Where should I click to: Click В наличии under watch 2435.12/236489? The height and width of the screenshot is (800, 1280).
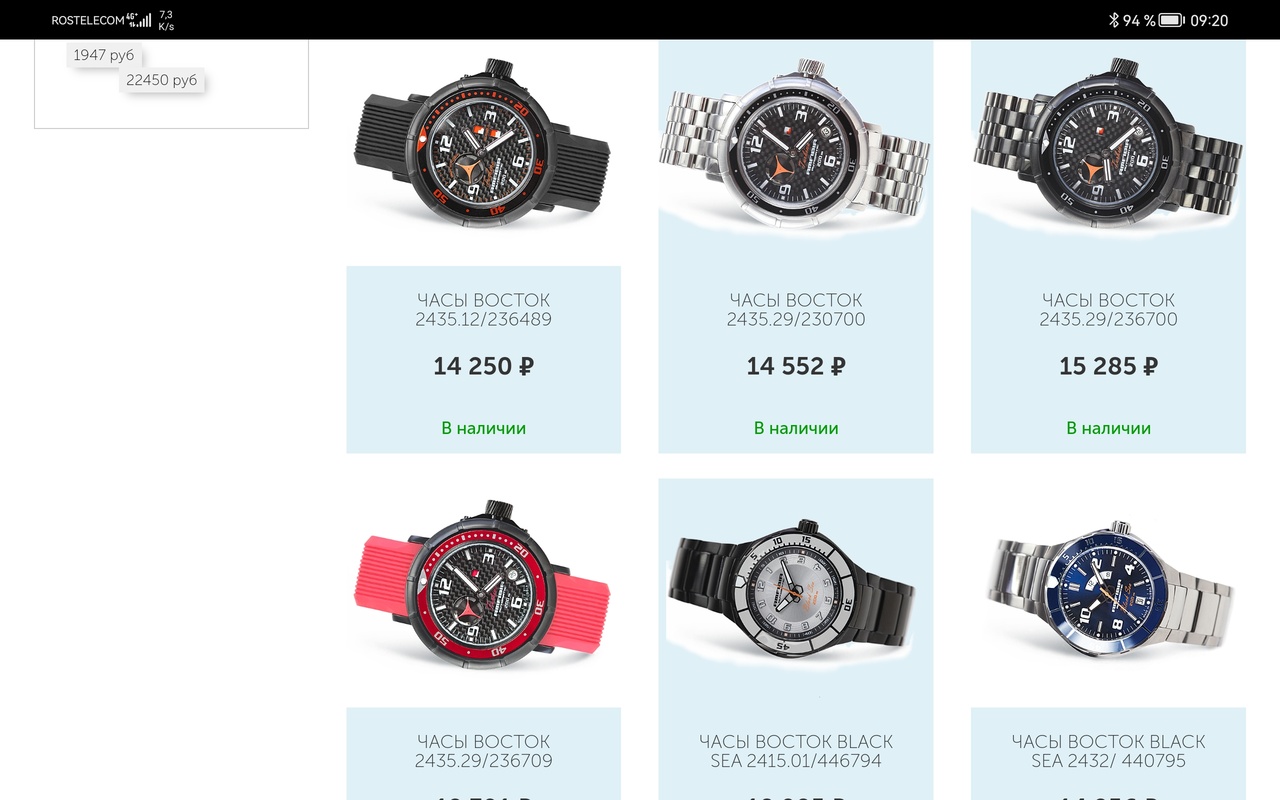[483, 428]
